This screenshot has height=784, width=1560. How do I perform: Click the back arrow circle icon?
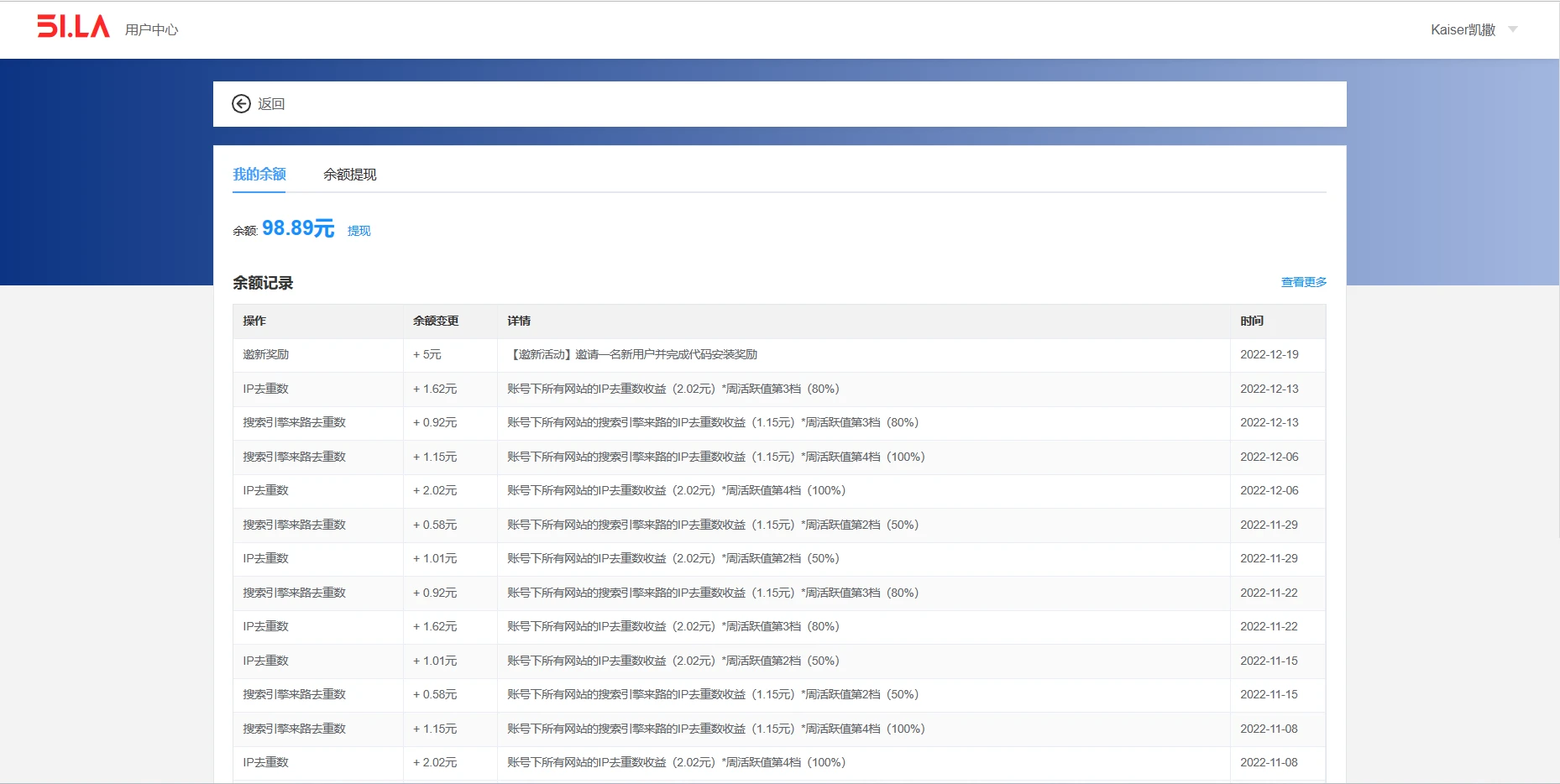(x=241, y=103)
